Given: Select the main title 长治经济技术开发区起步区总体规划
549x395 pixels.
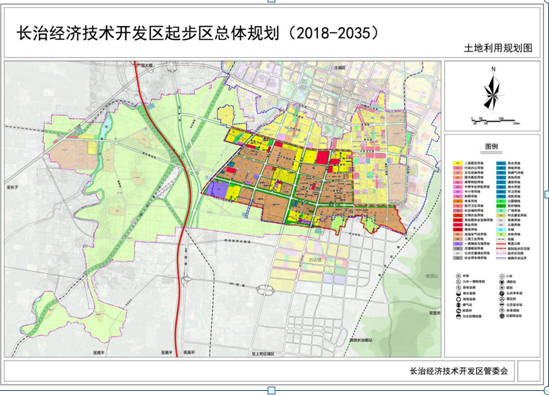Looking at the screenshot, I should tap(148, 33).
